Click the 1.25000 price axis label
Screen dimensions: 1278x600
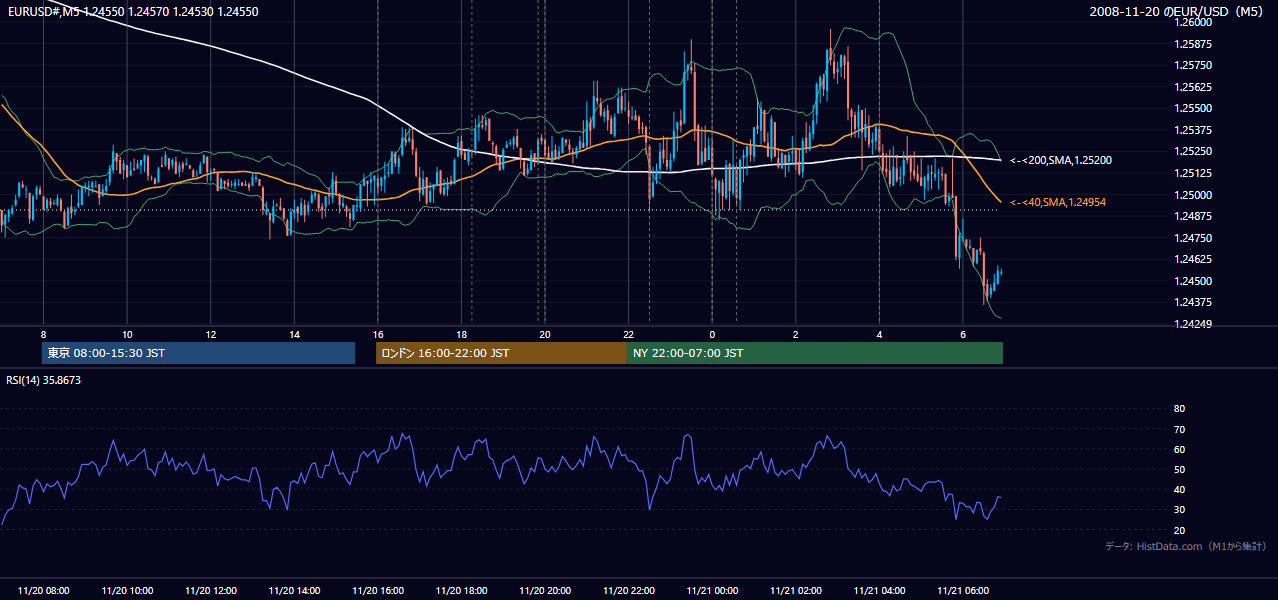(1191, 195)
